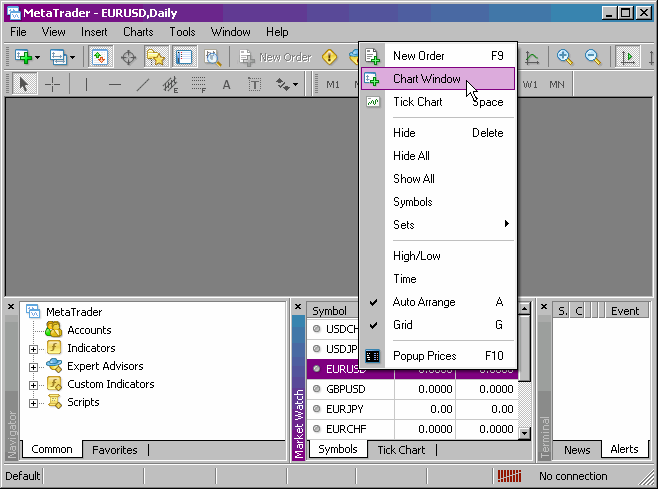Expand the Indicators tree node
The image size is (658, 489).
point(34,349)
